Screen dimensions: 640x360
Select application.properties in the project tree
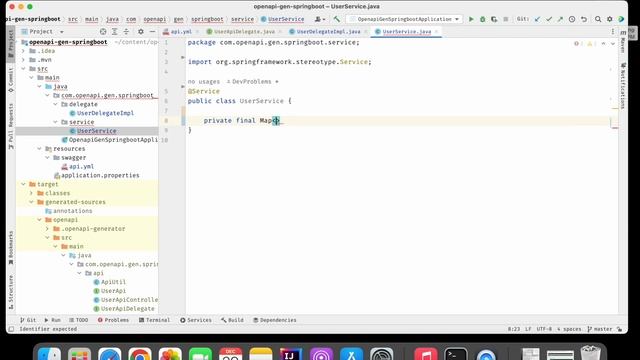coord(100,175)
